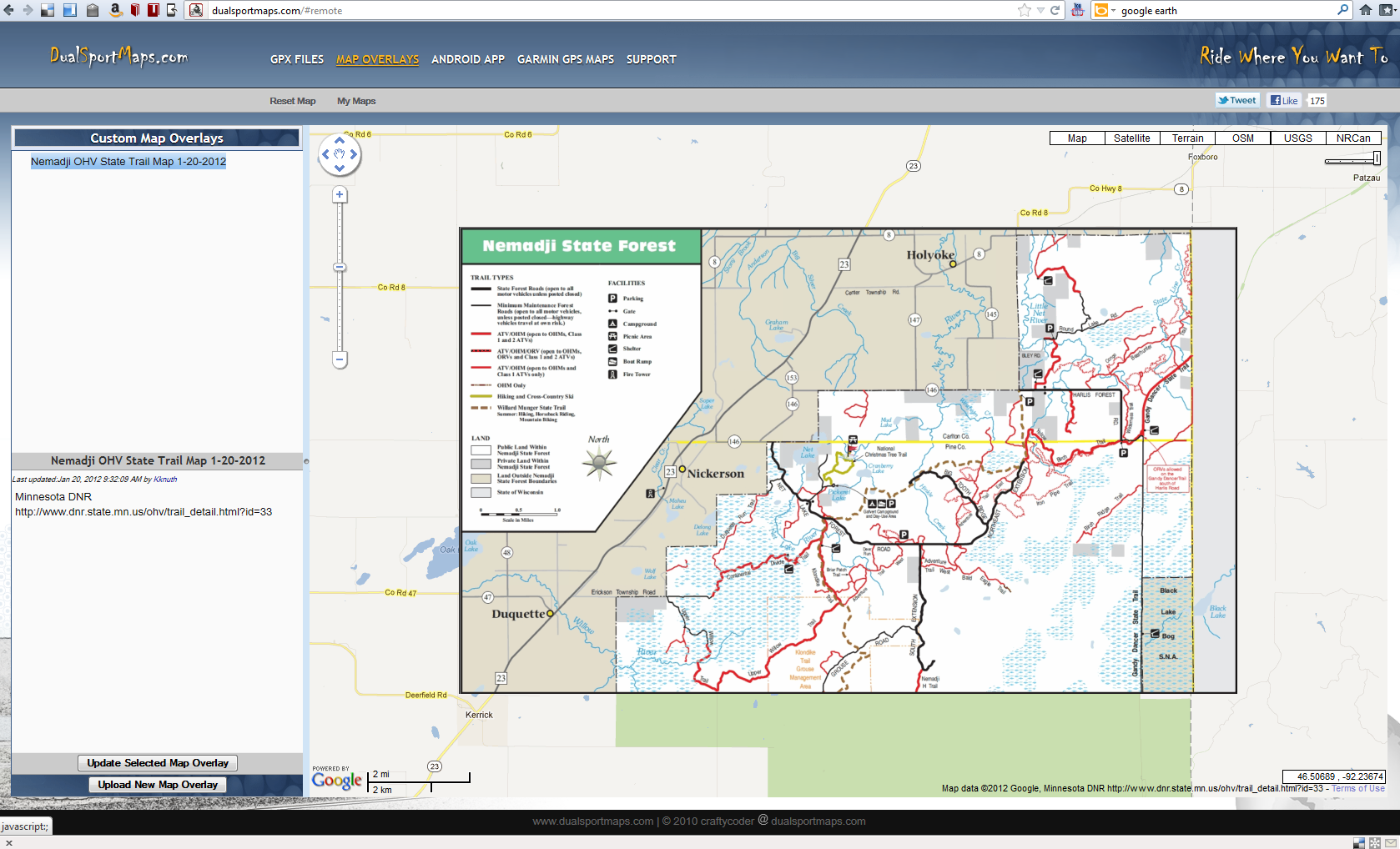Click the overlay opacity slider handle
This screenshot has width=1400, height=849.
pos(1376,158)
